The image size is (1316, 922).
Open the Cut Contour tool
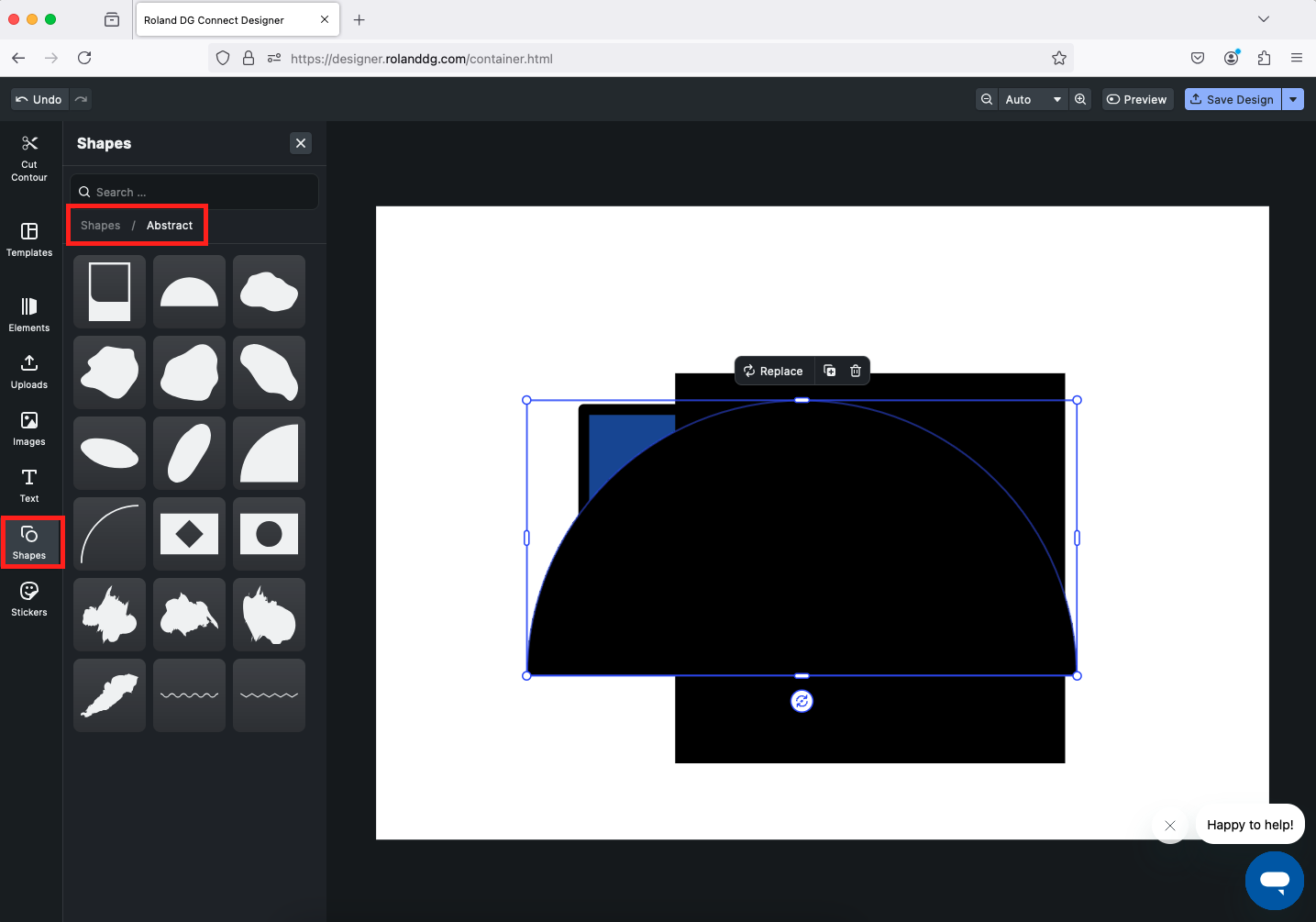(x=29, y=159)
